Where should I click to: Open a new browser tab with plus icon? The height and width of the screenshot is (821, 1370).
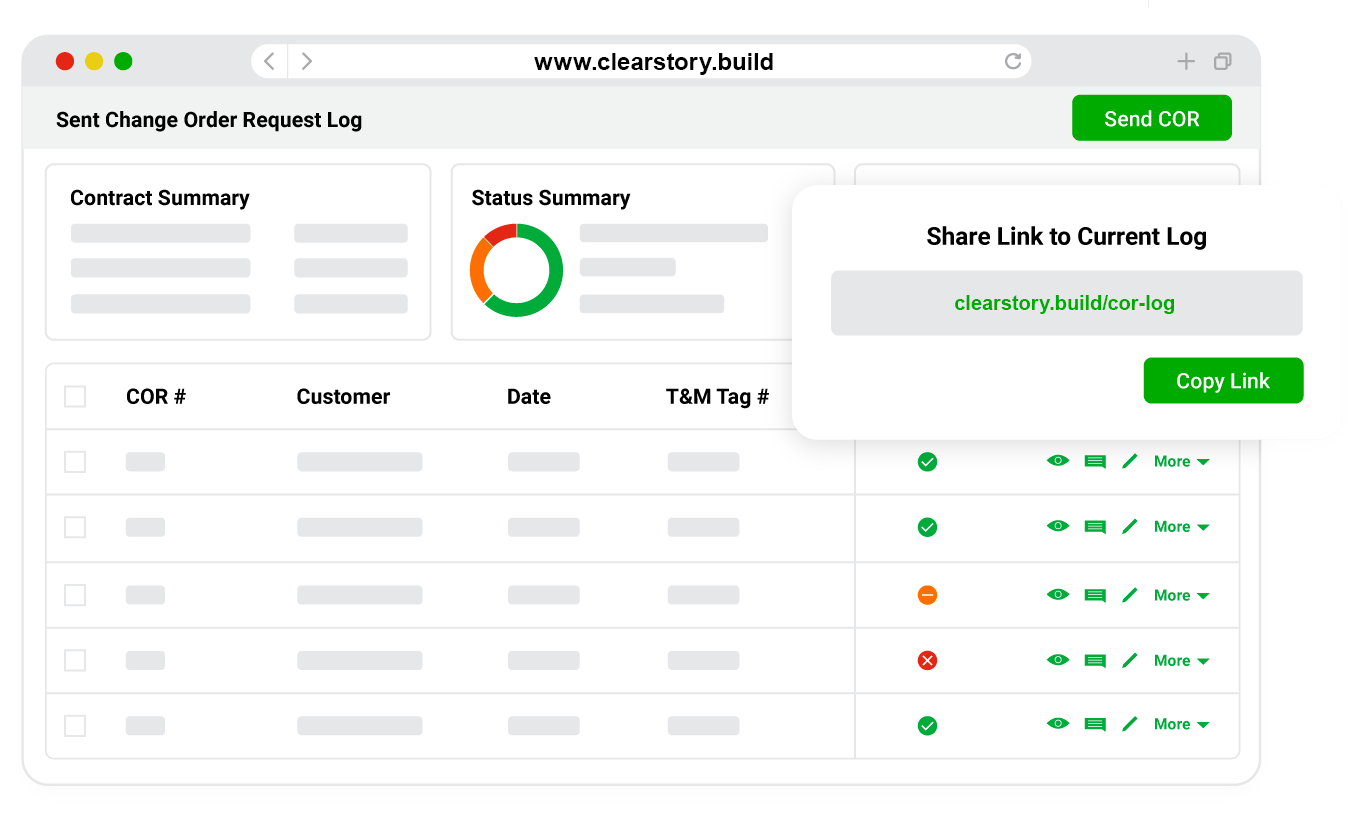tap(1186, 61)
